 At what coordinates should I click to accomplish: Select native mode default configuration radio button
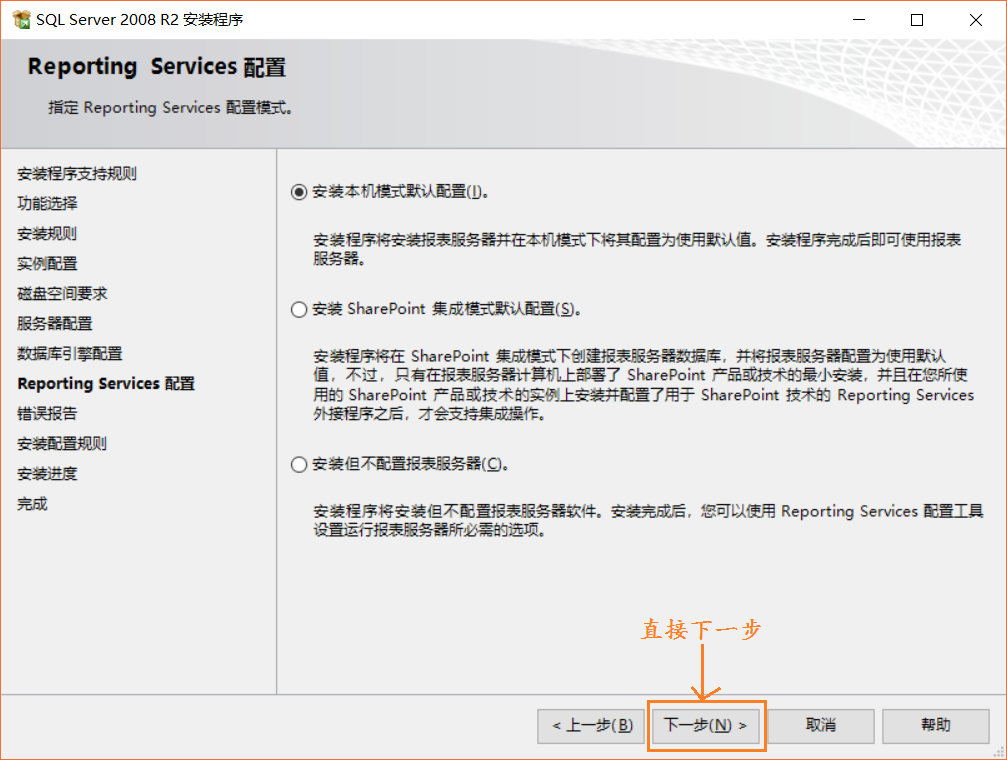(299, 192)
